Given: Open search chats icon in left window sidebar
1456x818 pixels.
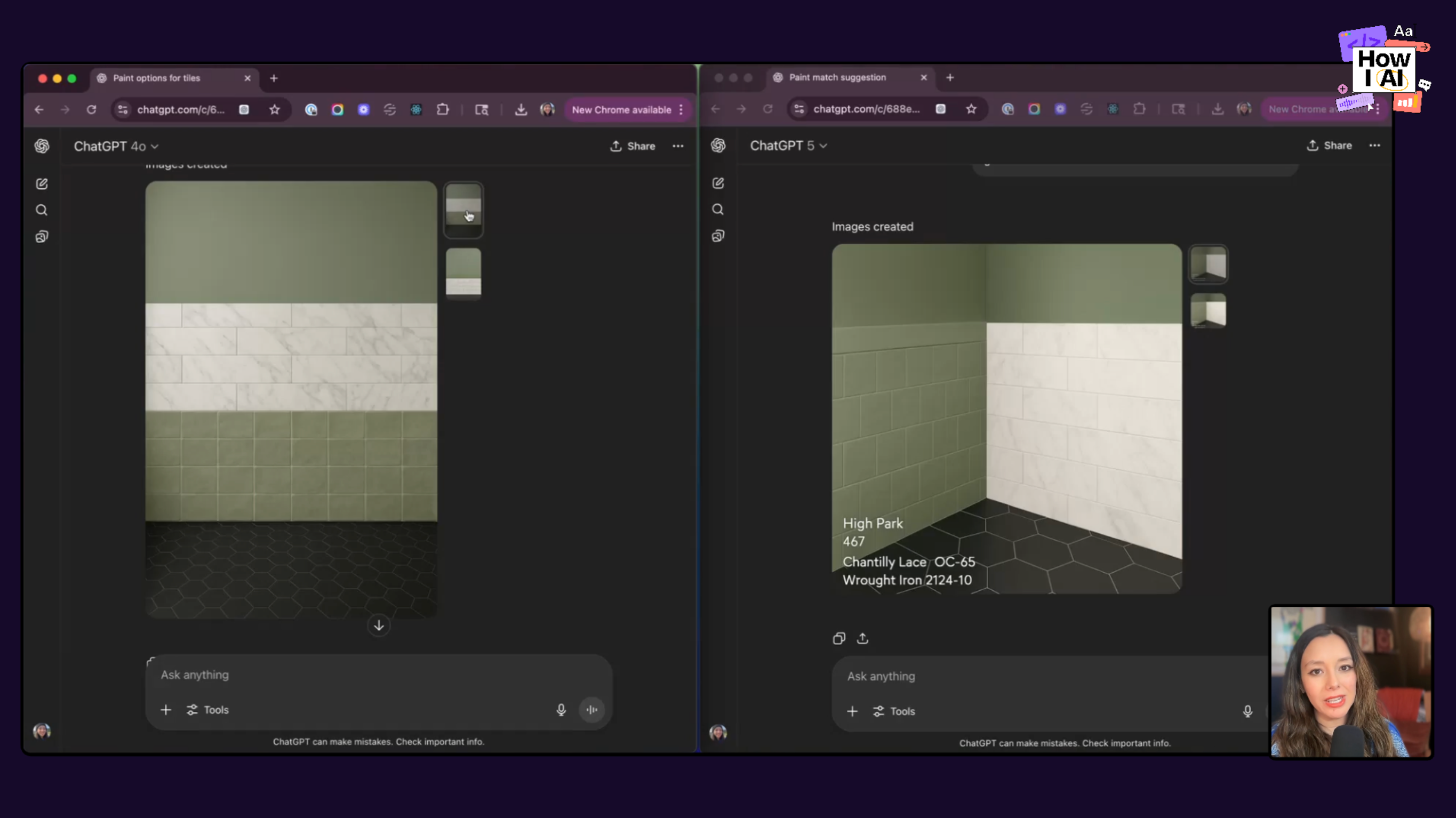Looking at the screenshot, I should tap(42, 210).
